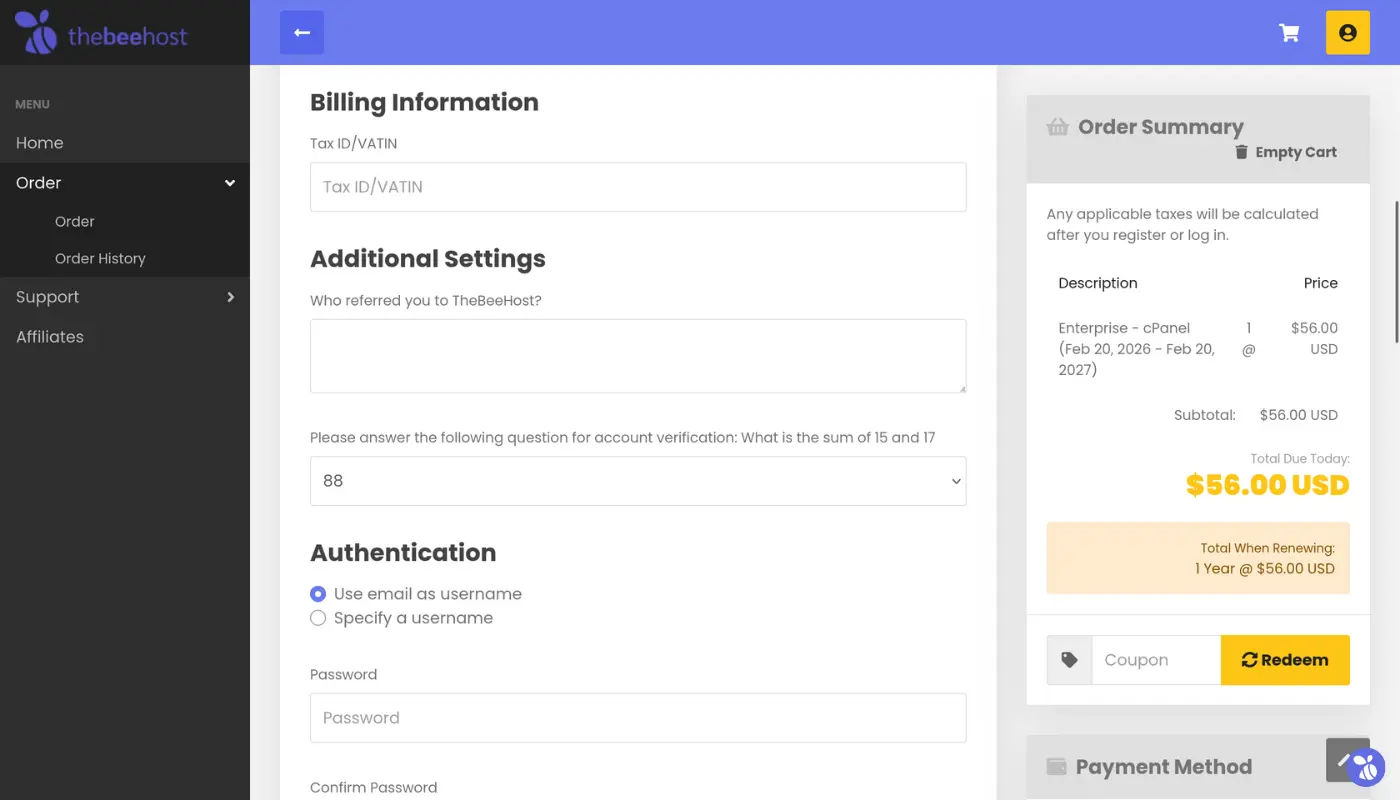Image resolution: width=1400 pixels, height=800 pixels.
Task: Click the page vertical scrollbar
Action: pos(1396,270)
